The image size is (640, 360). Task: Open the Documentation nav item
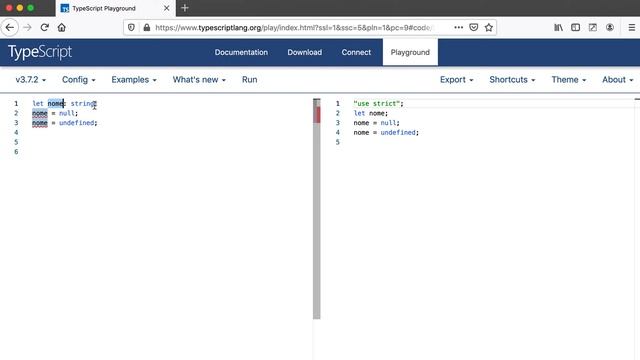(241, 52)
